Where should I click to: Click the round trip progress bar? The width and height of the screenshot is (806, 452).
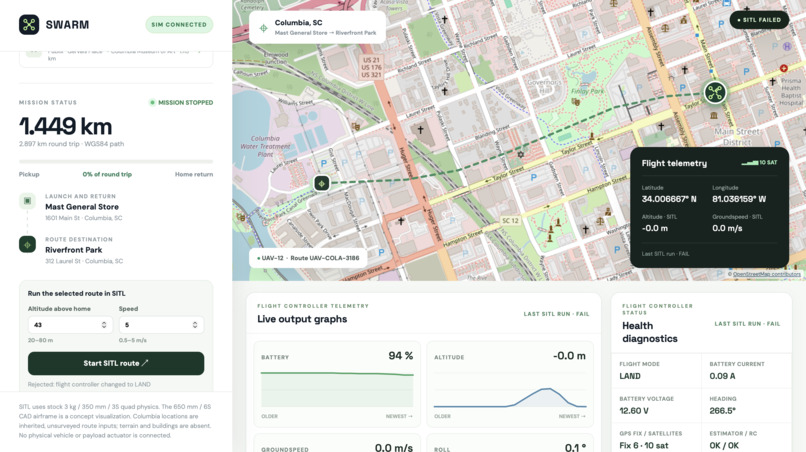point(116,161)
